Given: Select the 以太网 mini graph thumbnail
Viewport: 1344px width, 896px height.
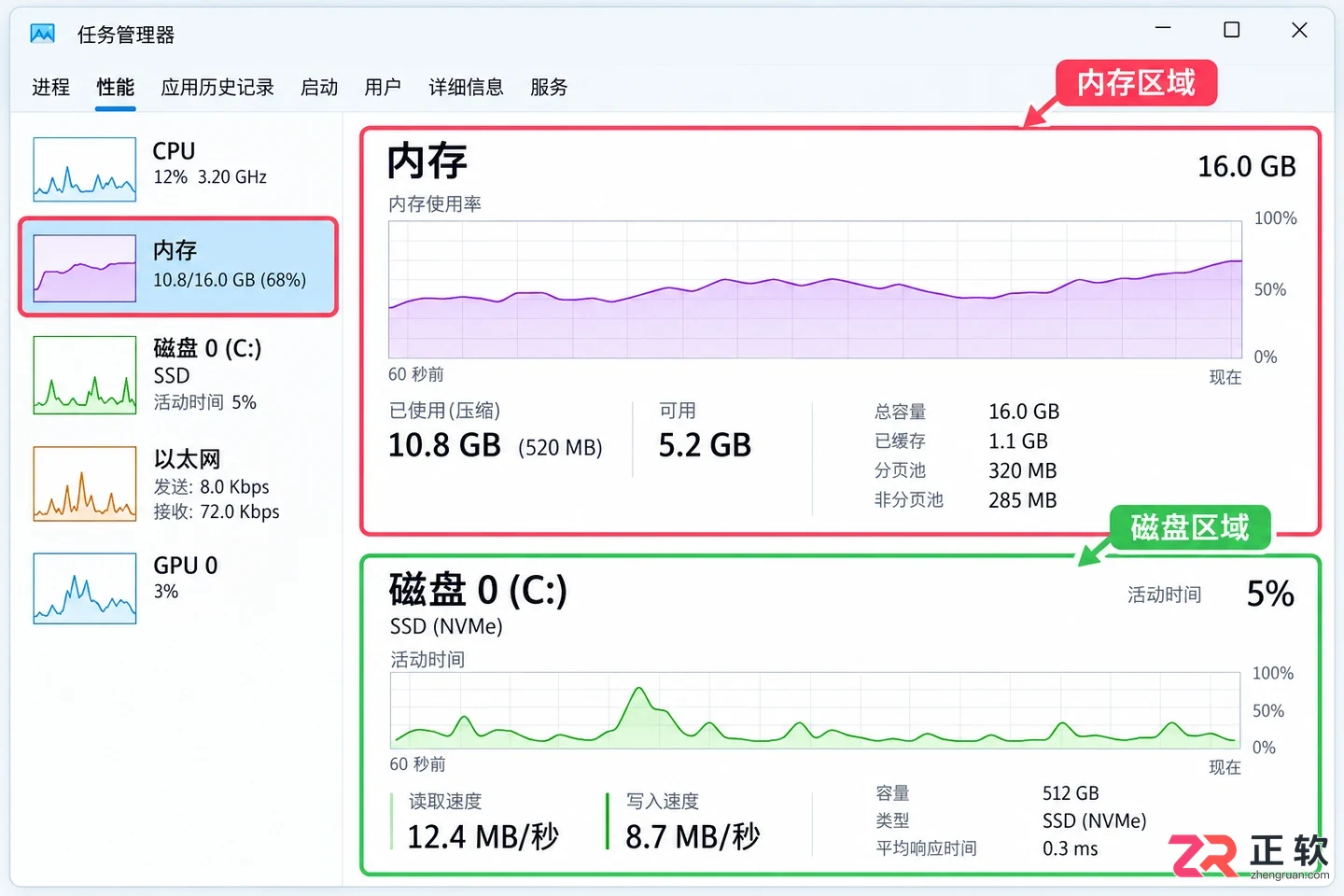Looking at the screenshot, I should pyautogui.click(x=85, y=483).
